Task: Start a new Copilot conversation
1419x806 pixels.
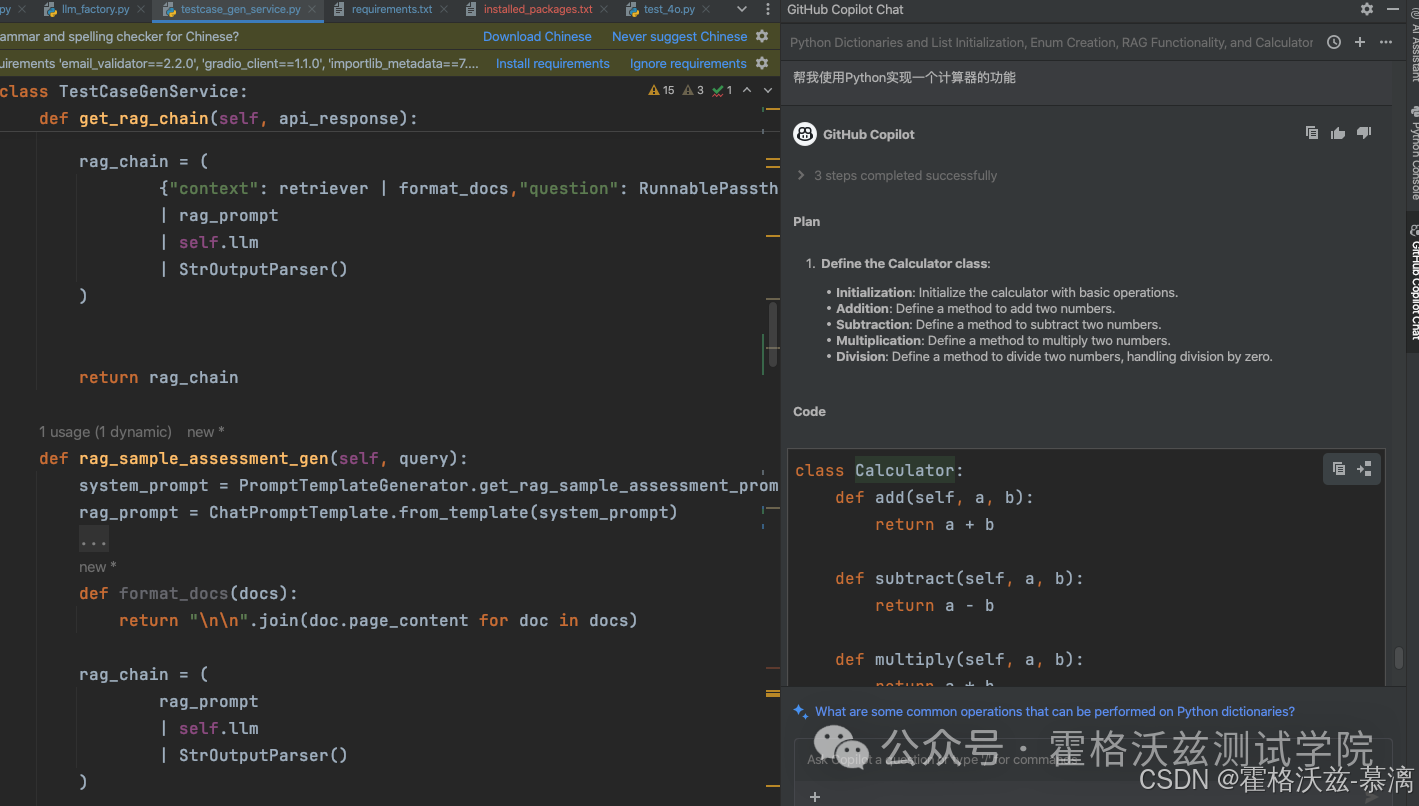Action: [x=1360, y=42]
